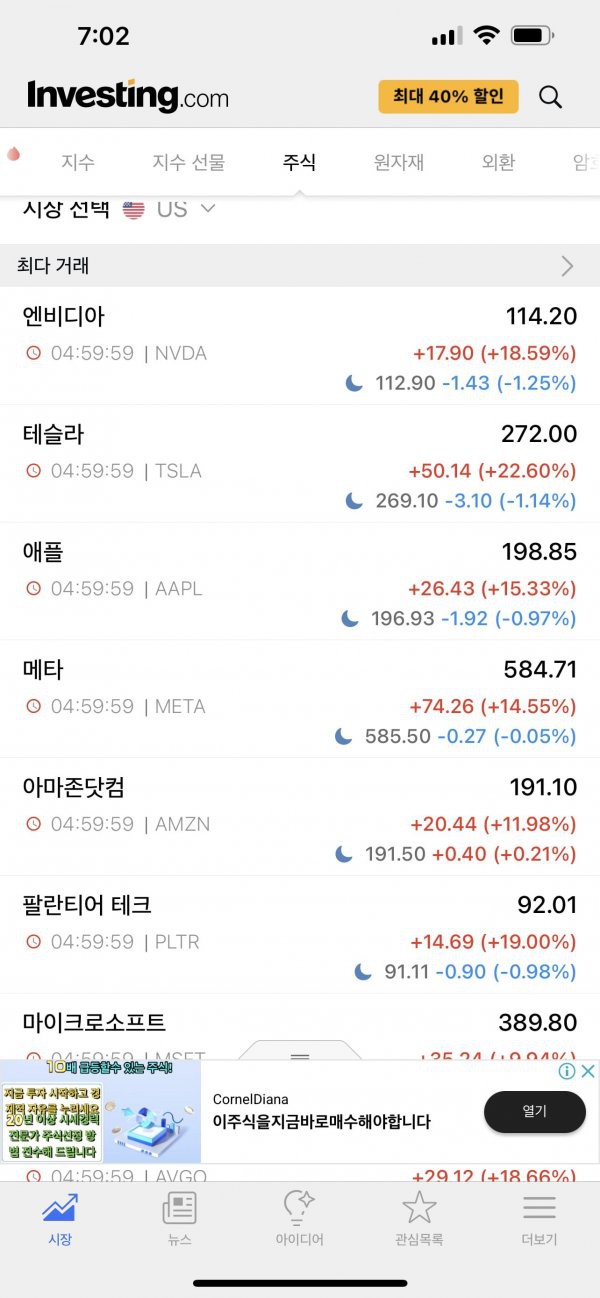Viewport: 600px width, 1298px height.
Task: Open the search magnifier icon
Action: (550, 97)
